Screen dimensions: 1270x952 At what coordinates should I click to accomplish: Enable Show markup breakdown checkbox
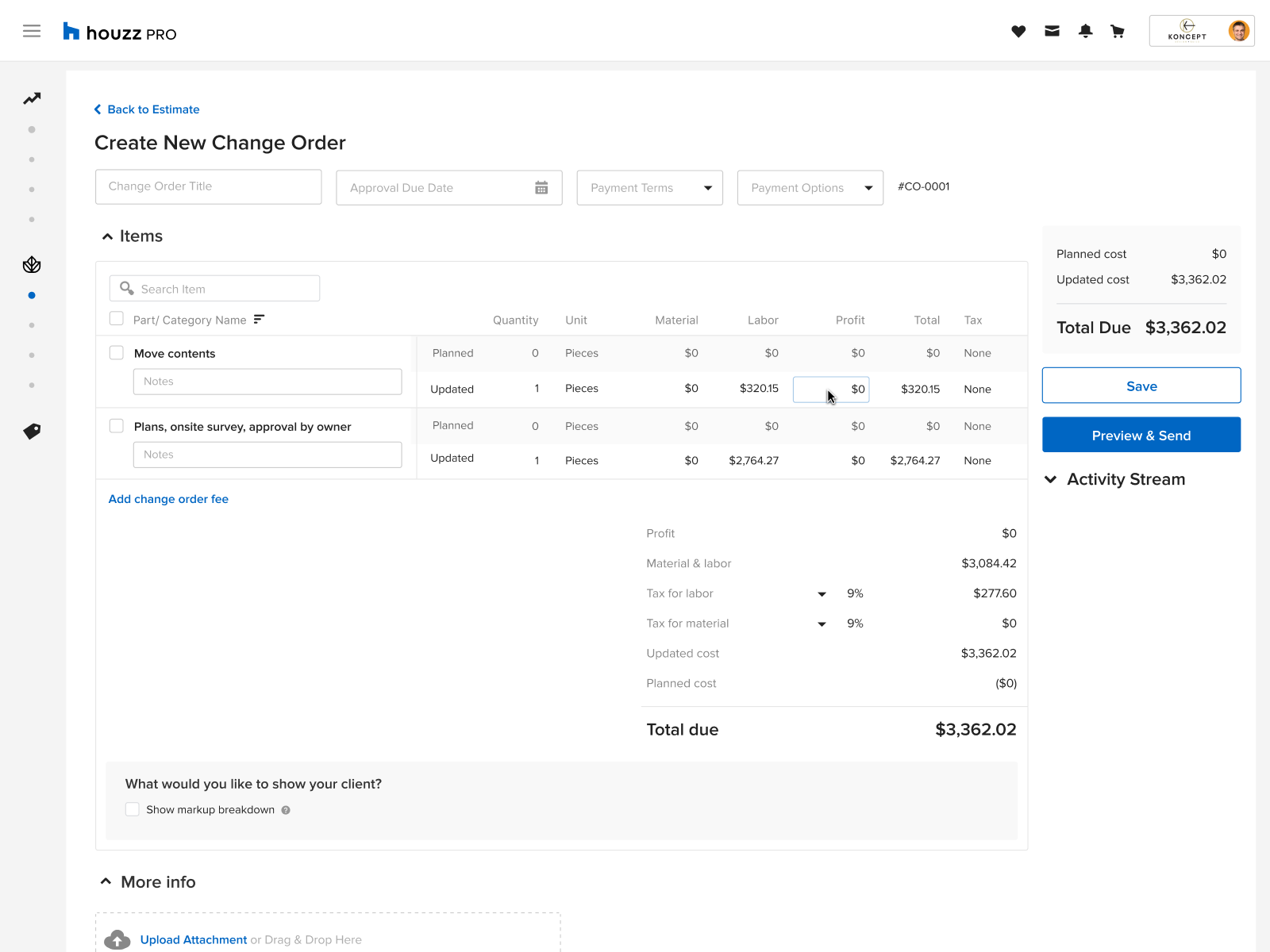(133, 809)
